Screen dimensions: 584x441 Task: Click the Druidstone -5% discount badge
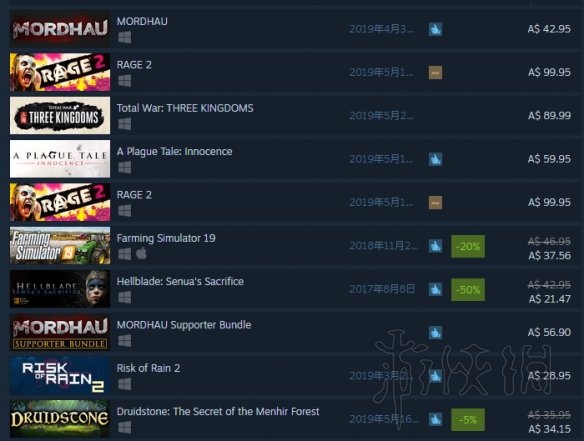(x=468, y=420)
